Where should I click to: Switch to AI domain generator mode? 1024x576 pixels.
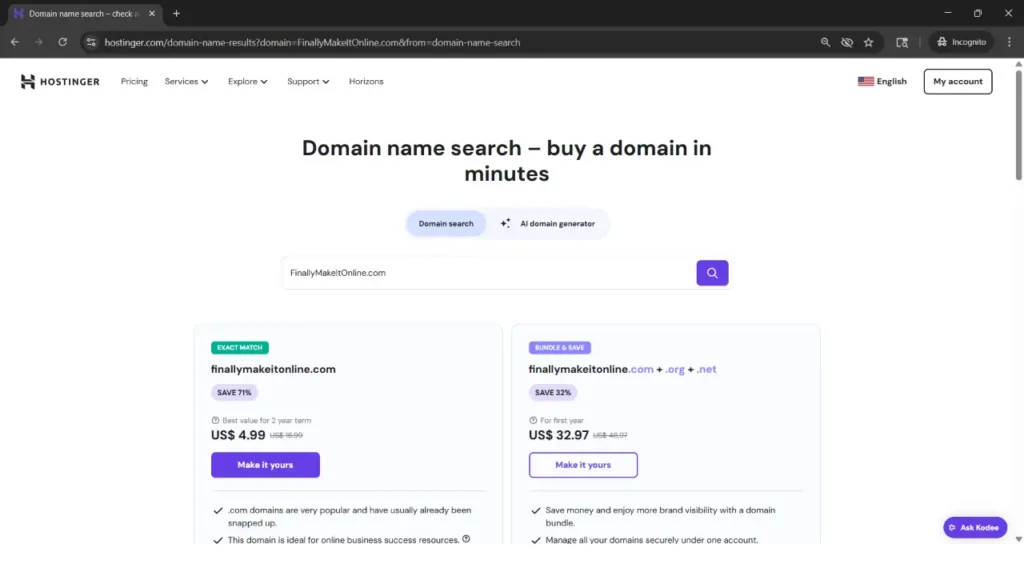pos(548,224)
